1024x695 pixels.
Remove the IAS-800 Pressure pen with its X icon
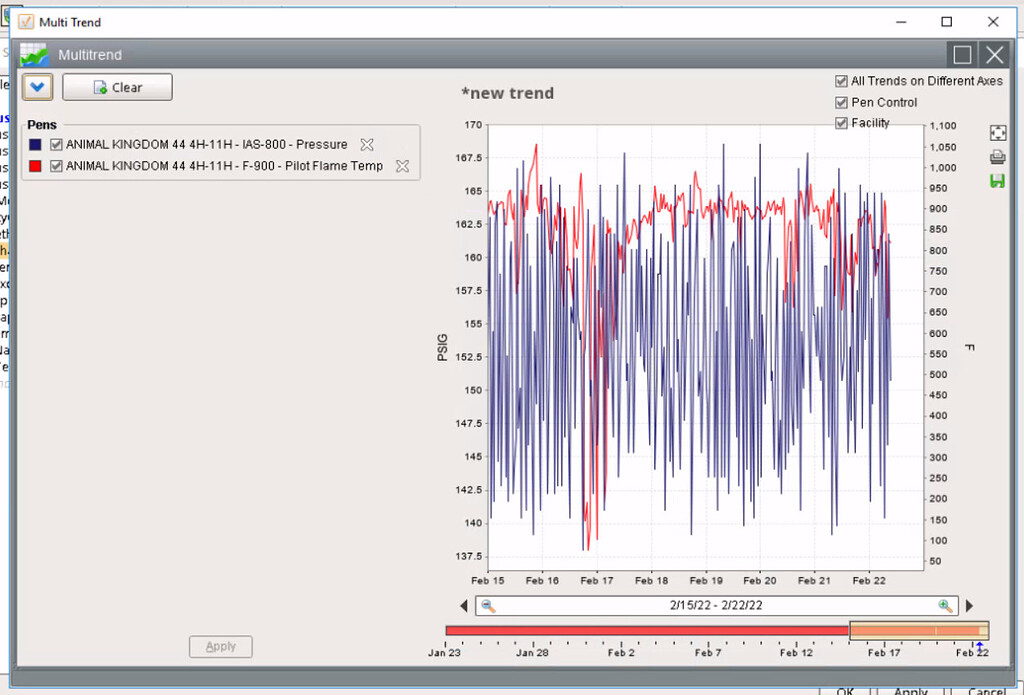click(366, 144)
